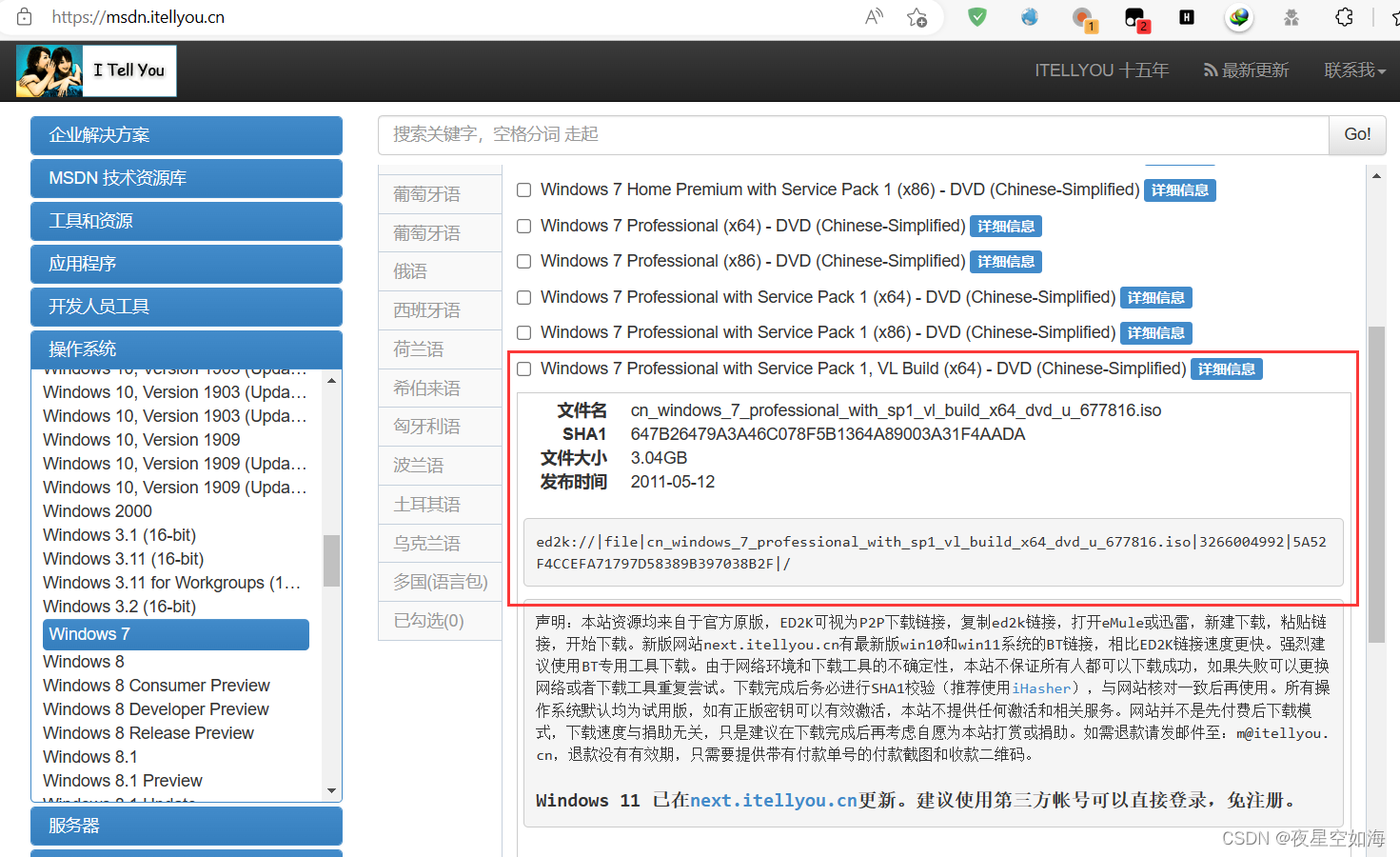Select Windows 8.1 Preview item
The width and height of the screenshot is (1400, 857).
point(123,781)
